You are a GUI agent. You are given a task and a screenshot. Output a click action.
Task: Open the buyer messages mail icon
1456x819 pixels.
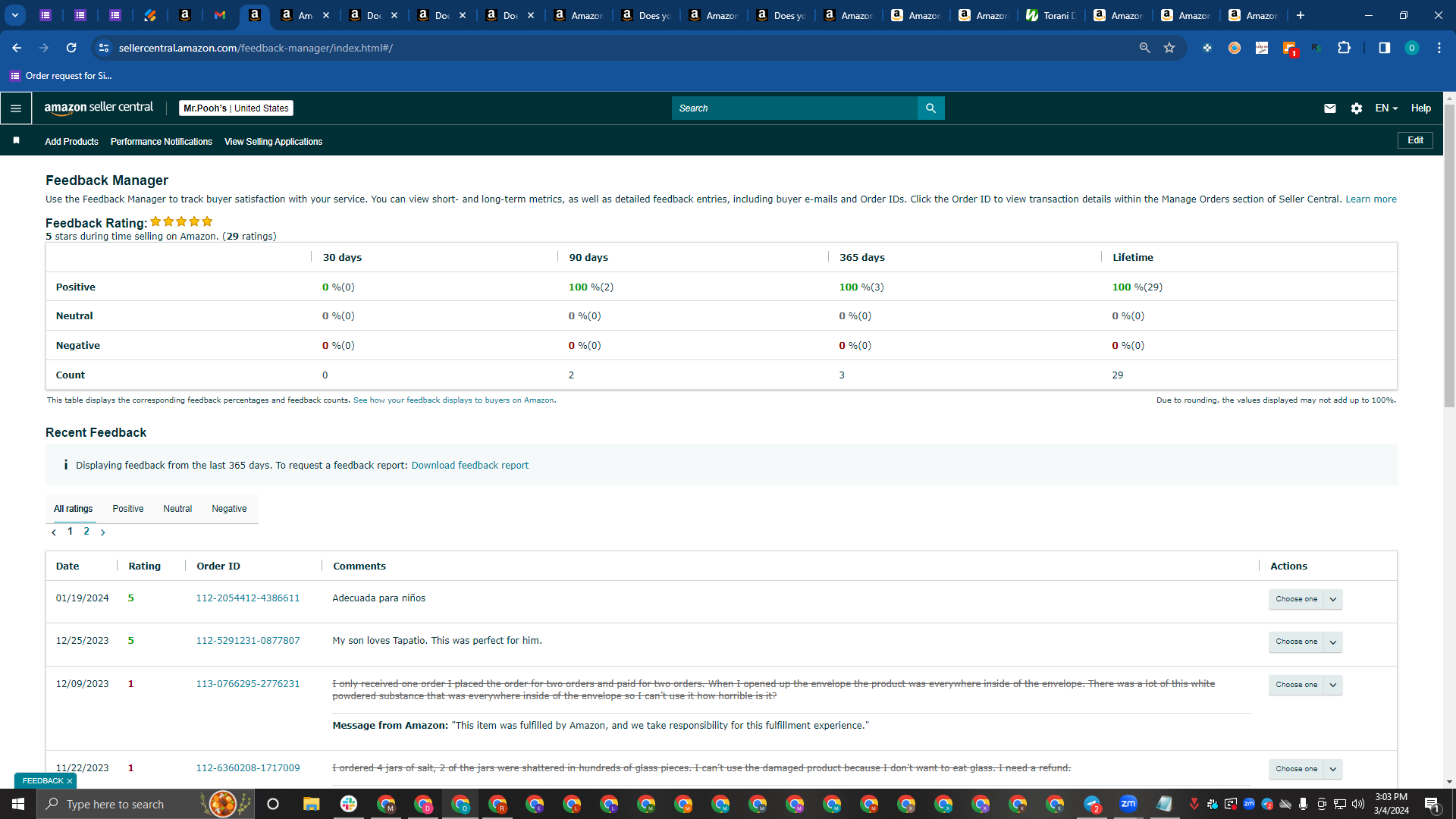click(x=1329, y=108)
